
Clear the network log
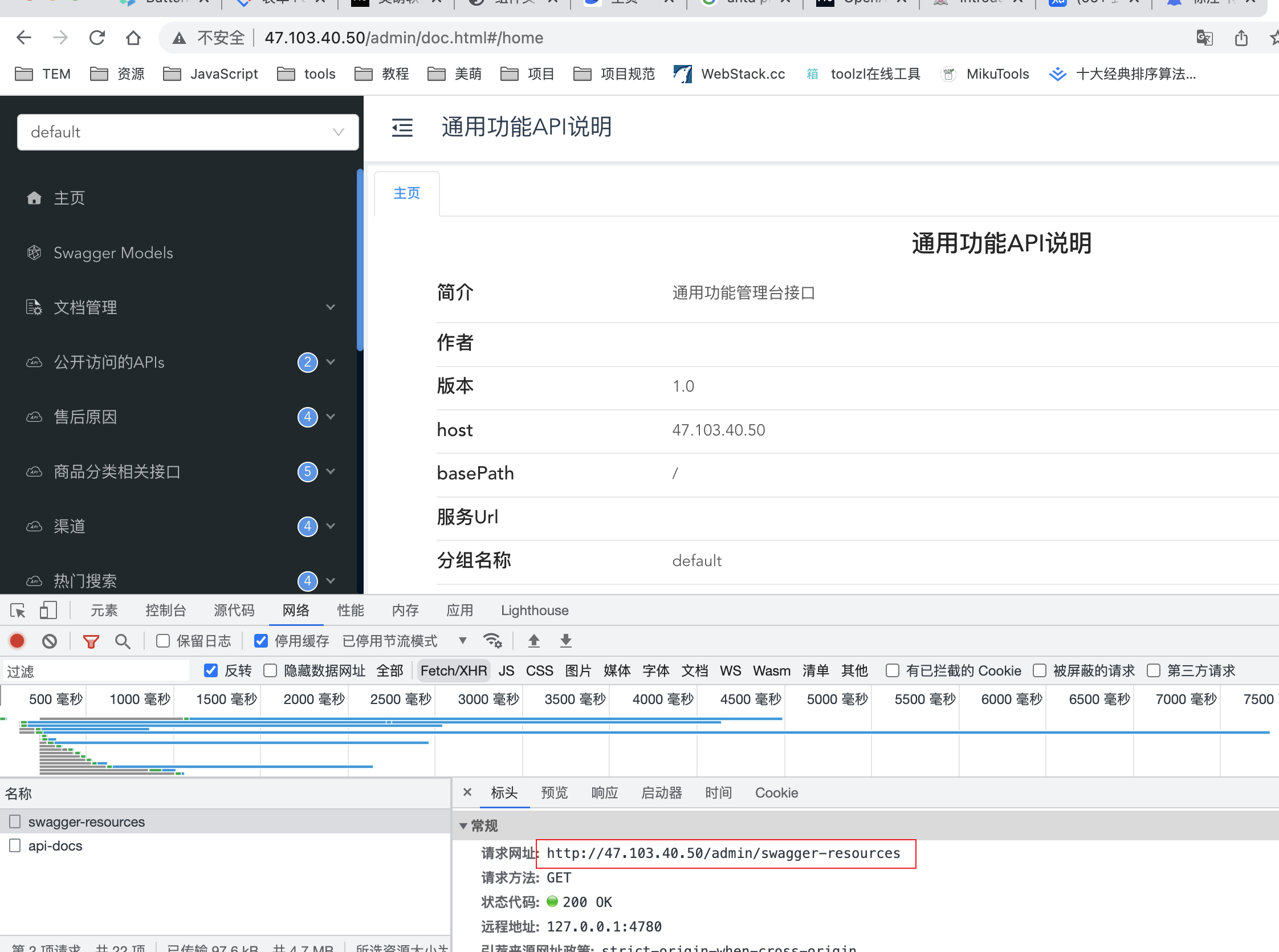(50, 641)
